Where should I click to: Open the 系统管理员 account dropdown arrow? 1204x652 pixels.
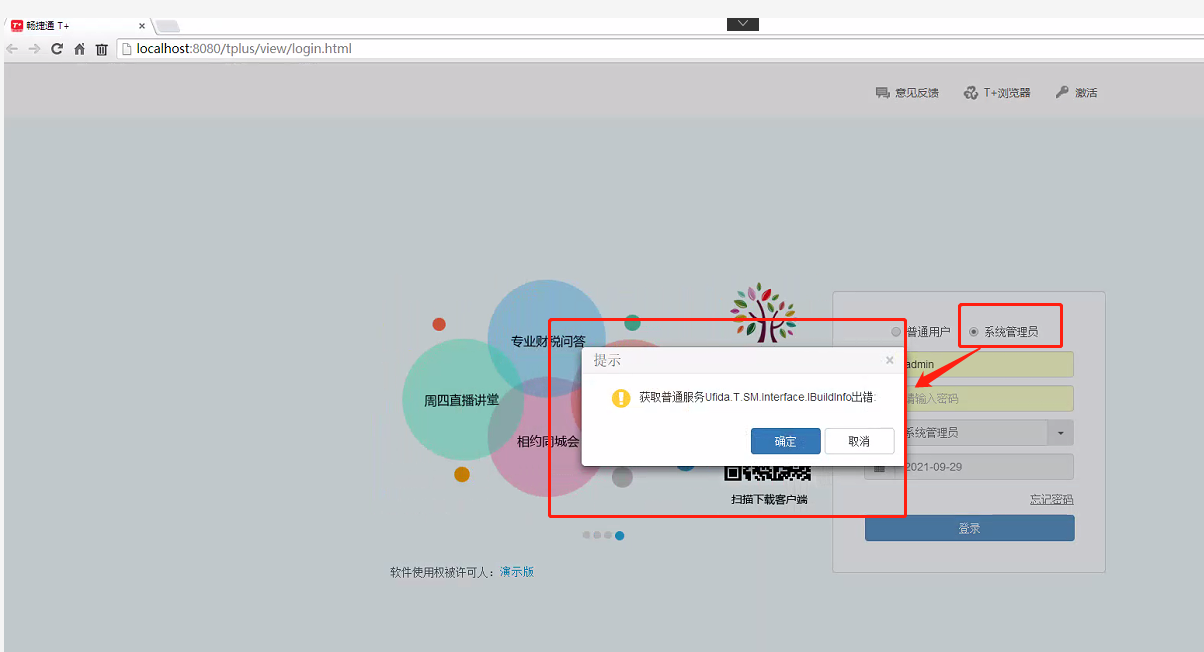pos(1060,432)
